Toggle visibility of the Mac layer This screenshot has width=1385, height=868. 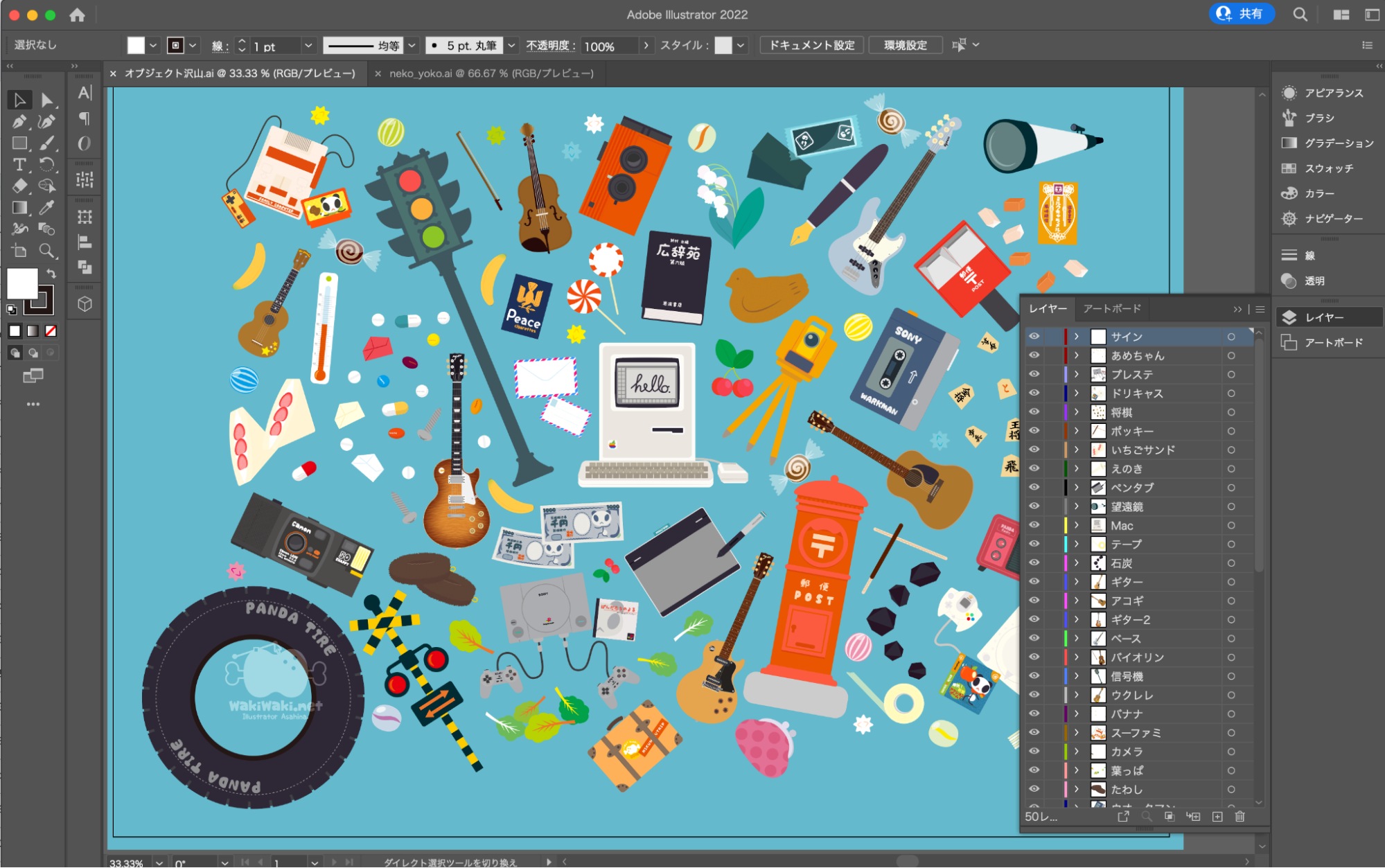pyautogui.click(x=1034, y=525)
